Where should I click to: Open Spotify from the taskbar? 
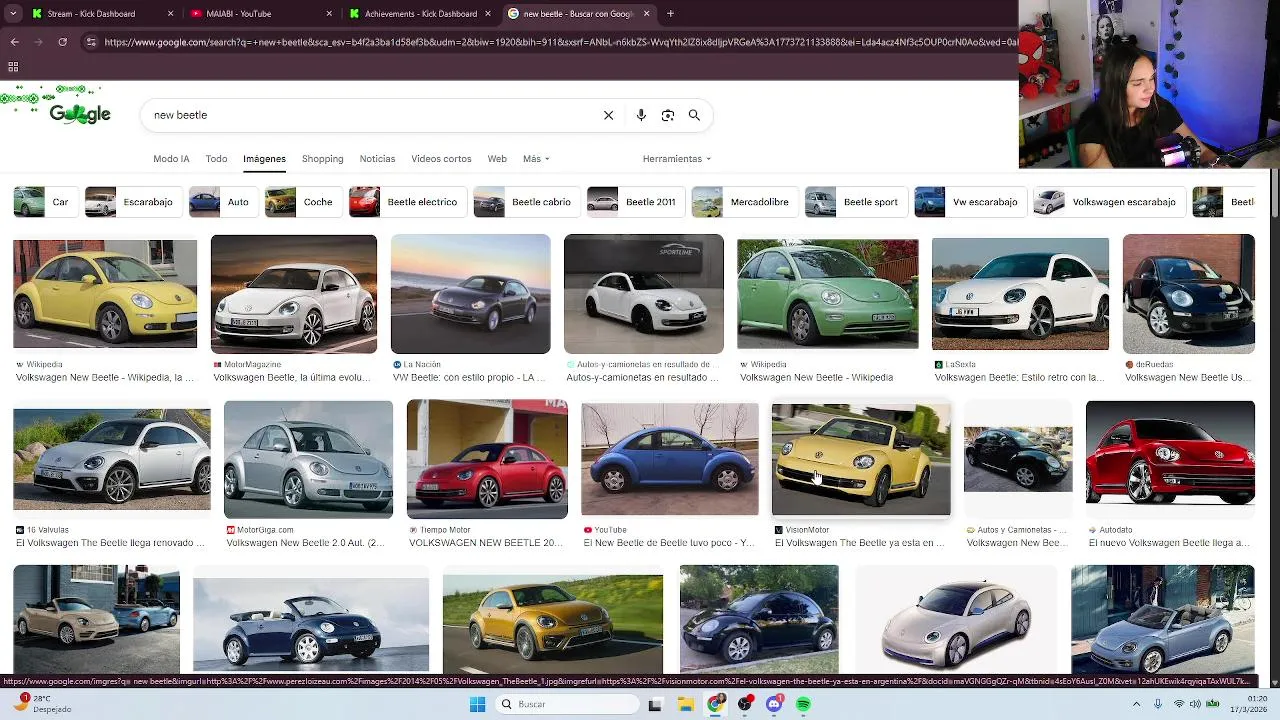coord(804,704)
